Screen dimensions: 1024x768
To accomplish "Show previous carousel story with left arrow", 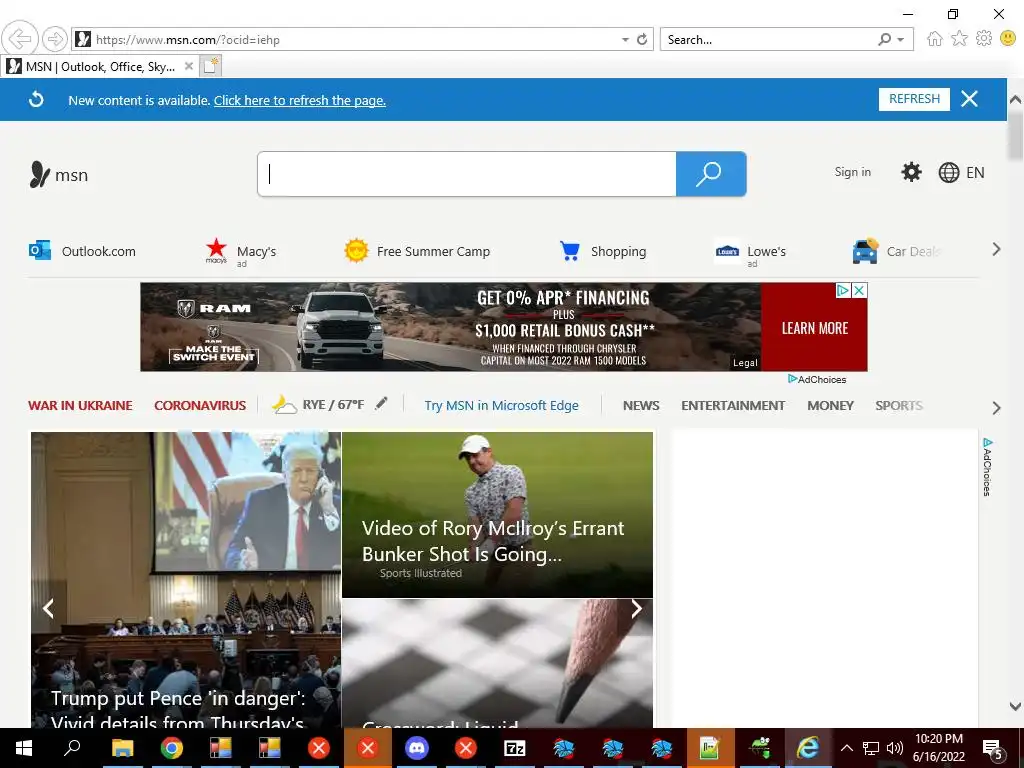I will coord(48,609).
